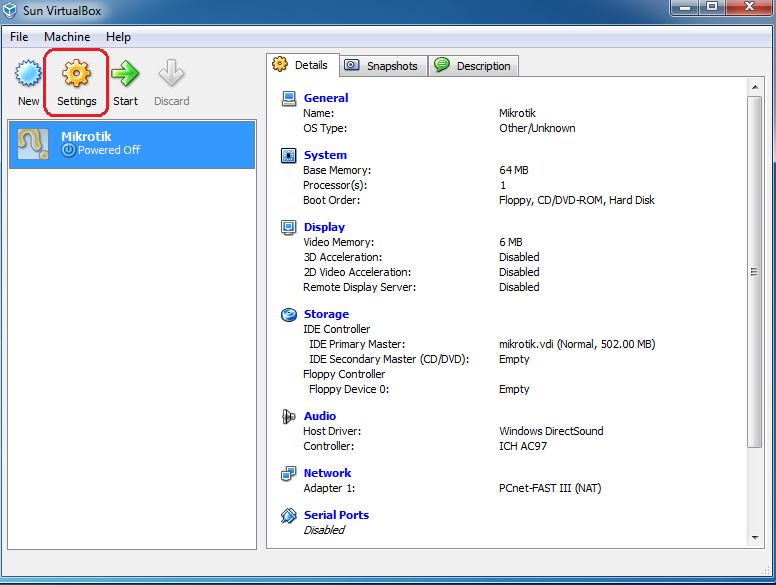Image resolution: width=776 pixels, height=585 pixels.
Task: Click the 'IDE Controller' storage row
Action: click(337, 329)
